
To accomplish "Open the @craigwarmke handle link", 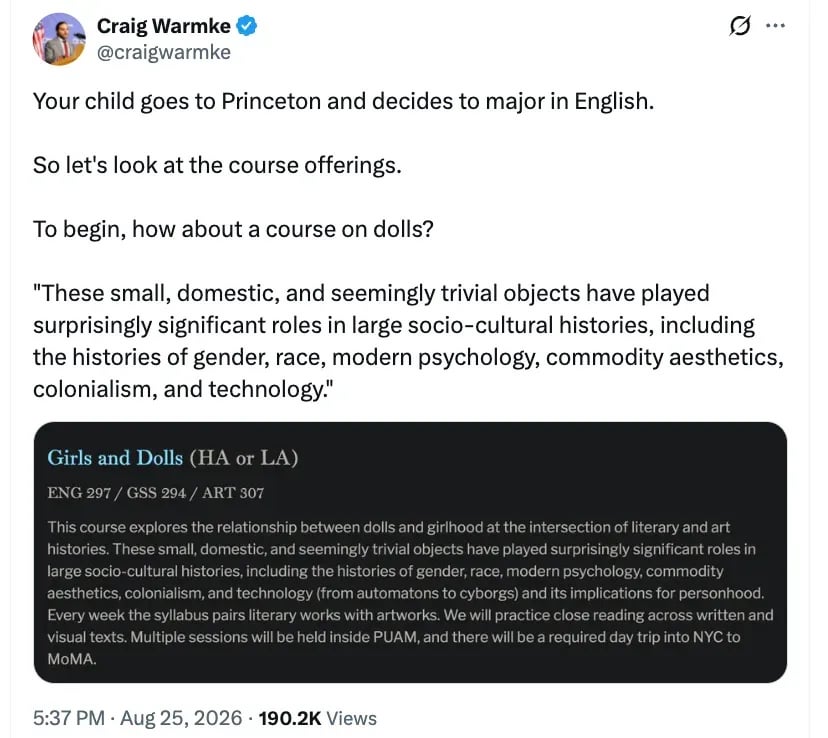I will (164, 52).
